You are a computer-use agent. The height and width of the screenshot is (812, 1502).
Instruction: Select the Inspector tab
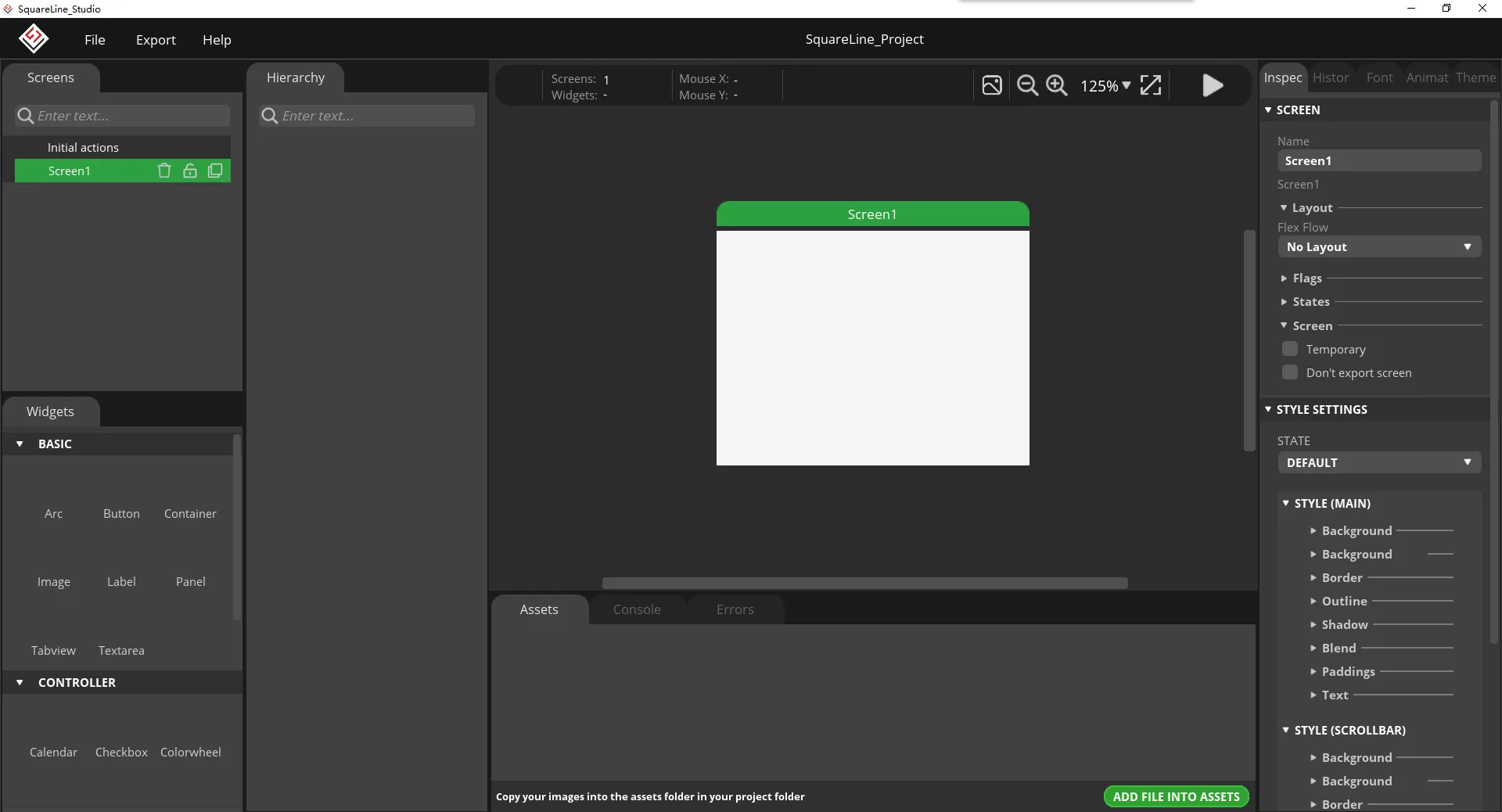pyautogui.click(x=1283, y=77)
